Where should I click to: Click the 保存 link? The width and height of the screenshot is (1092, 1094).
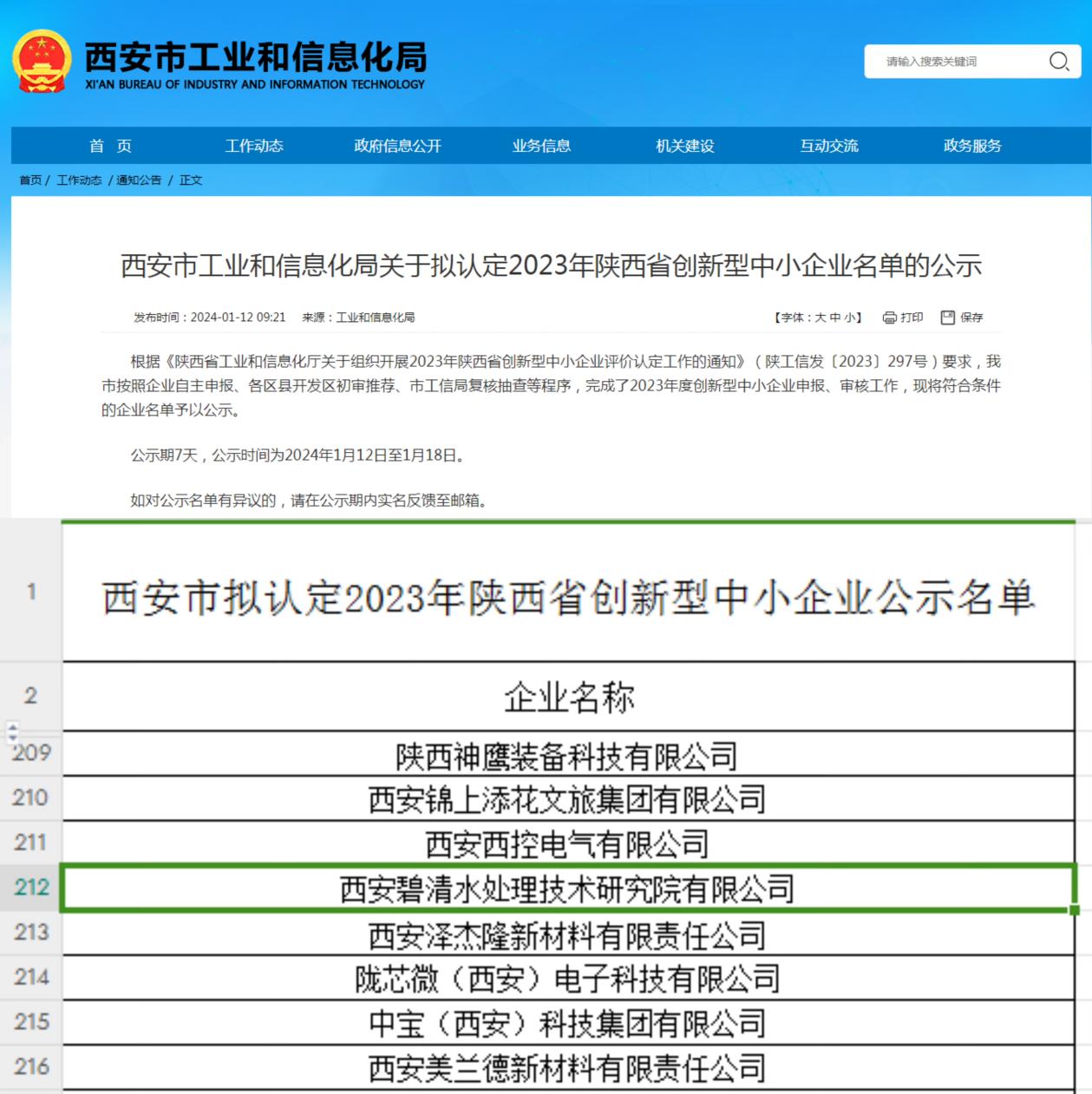coord(971,318)
